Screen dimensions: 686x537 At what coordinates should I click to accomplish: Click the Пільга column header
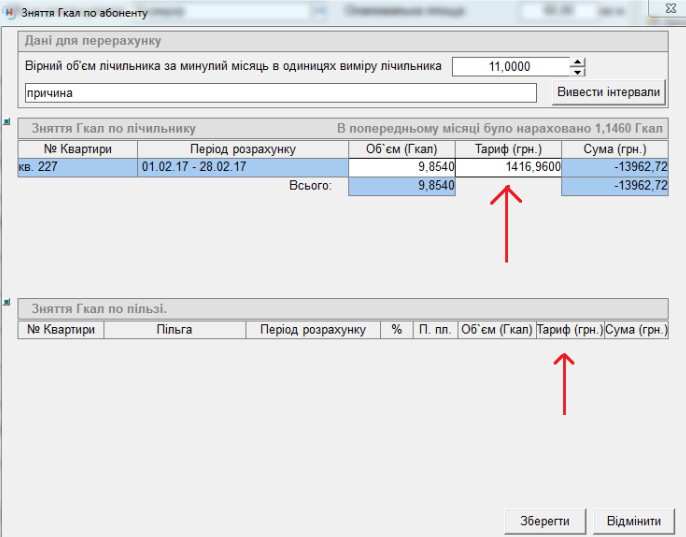174,329
